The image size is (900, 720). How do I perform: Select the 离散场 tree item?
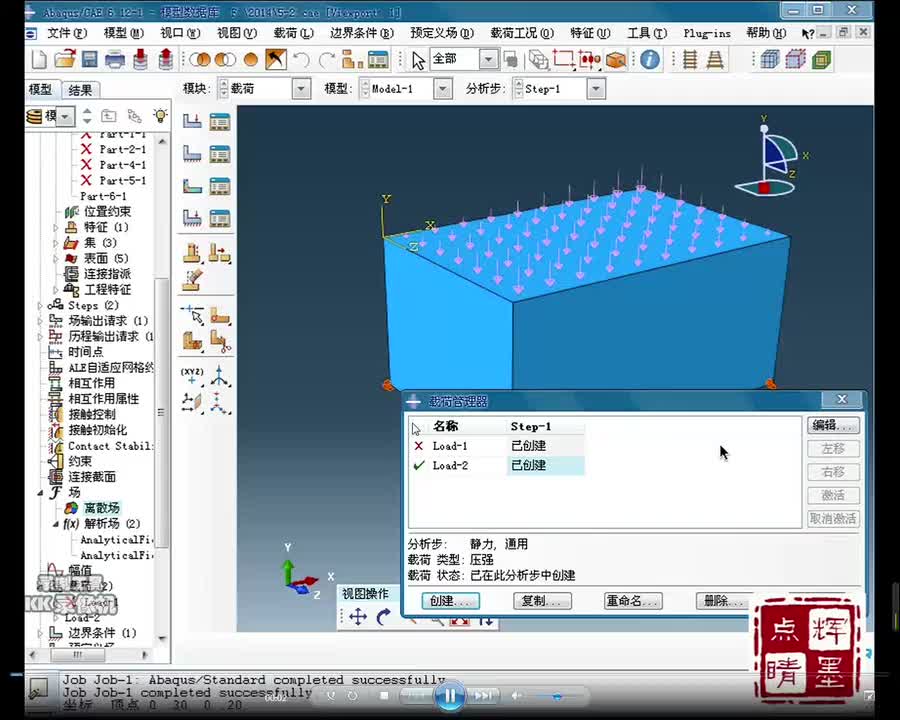pyautogui.click(x=102, y=508)
